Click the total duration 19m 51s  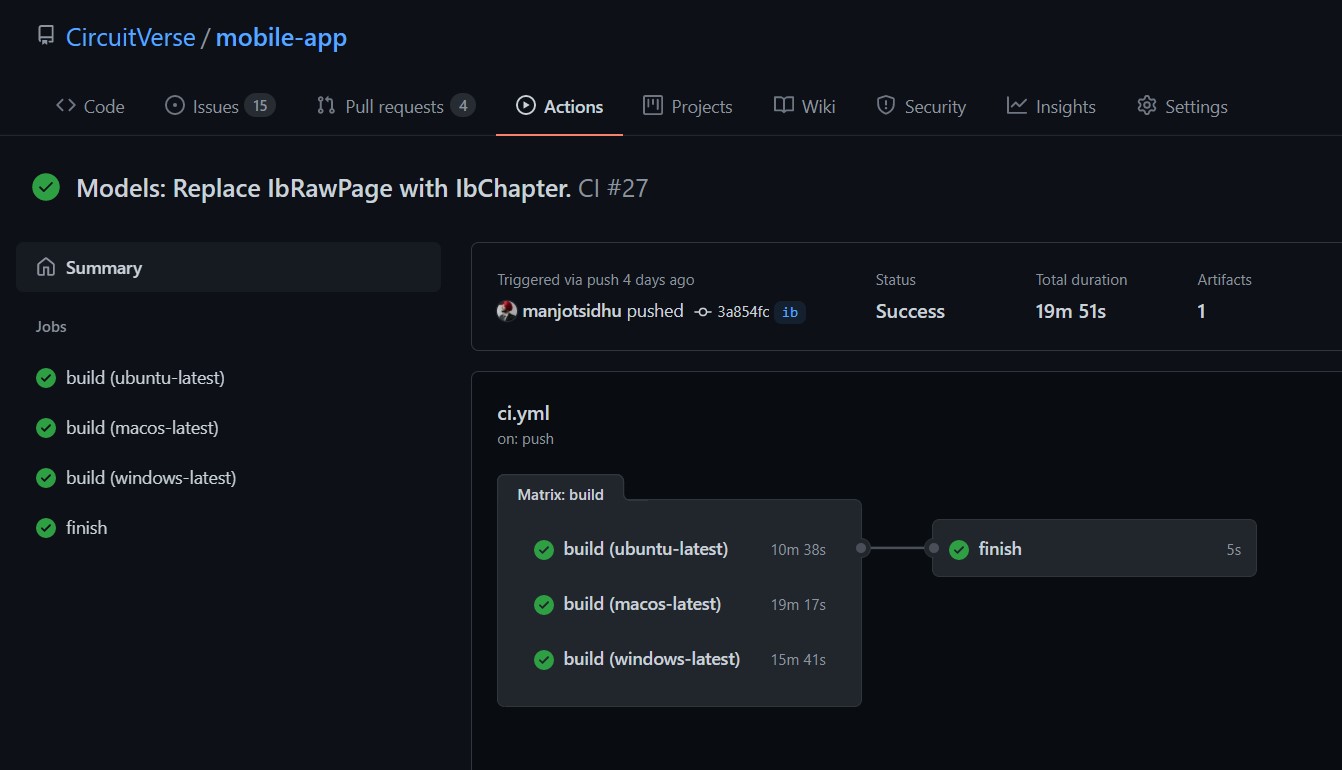pos(1071,311)
